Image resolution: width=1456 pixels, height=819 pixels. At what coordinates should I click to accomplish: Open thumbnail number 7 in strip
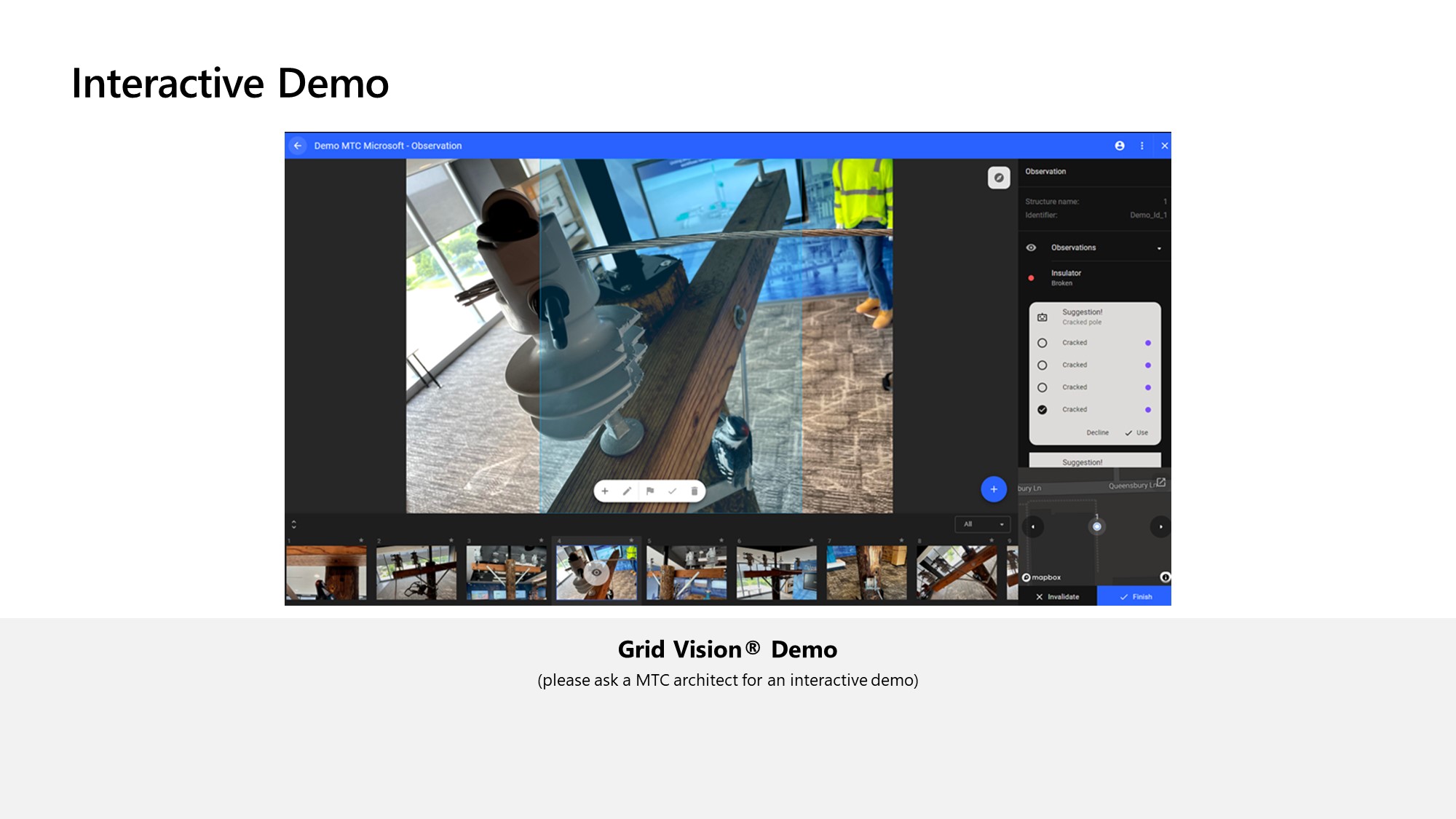(866, 573)
